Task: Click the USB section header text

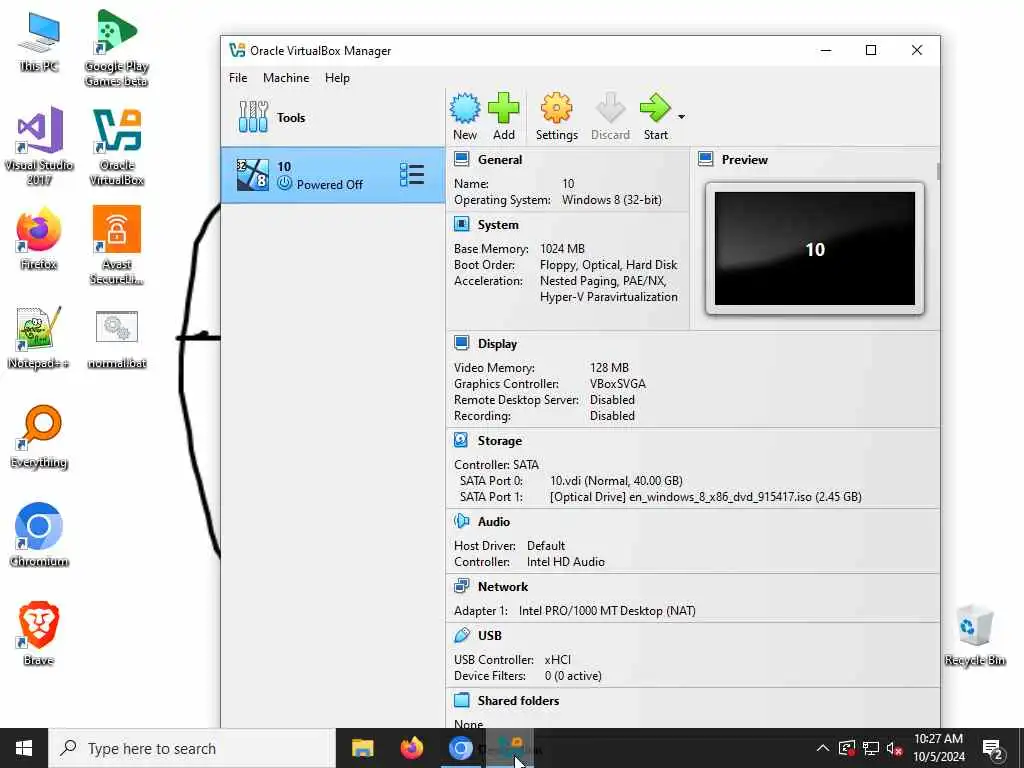Action: tap(490, 635)
